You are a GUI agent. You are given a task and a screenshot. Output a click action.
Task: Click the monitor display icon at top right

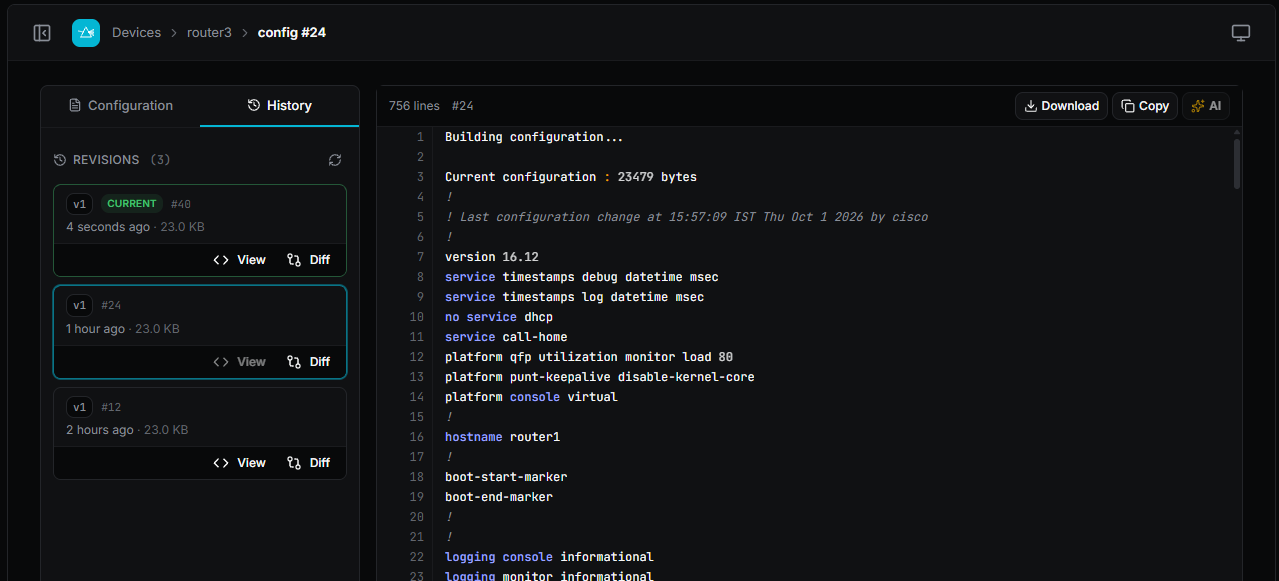pos(1241,33)
